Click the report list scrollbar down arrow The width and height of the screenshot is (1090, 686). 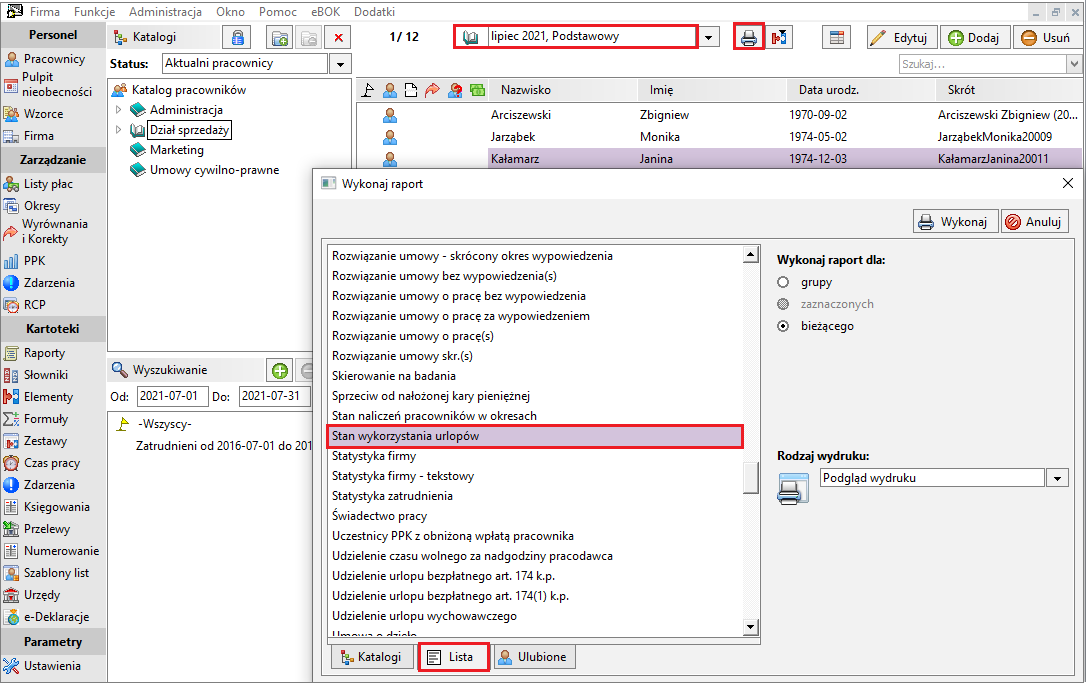point(751,628)
